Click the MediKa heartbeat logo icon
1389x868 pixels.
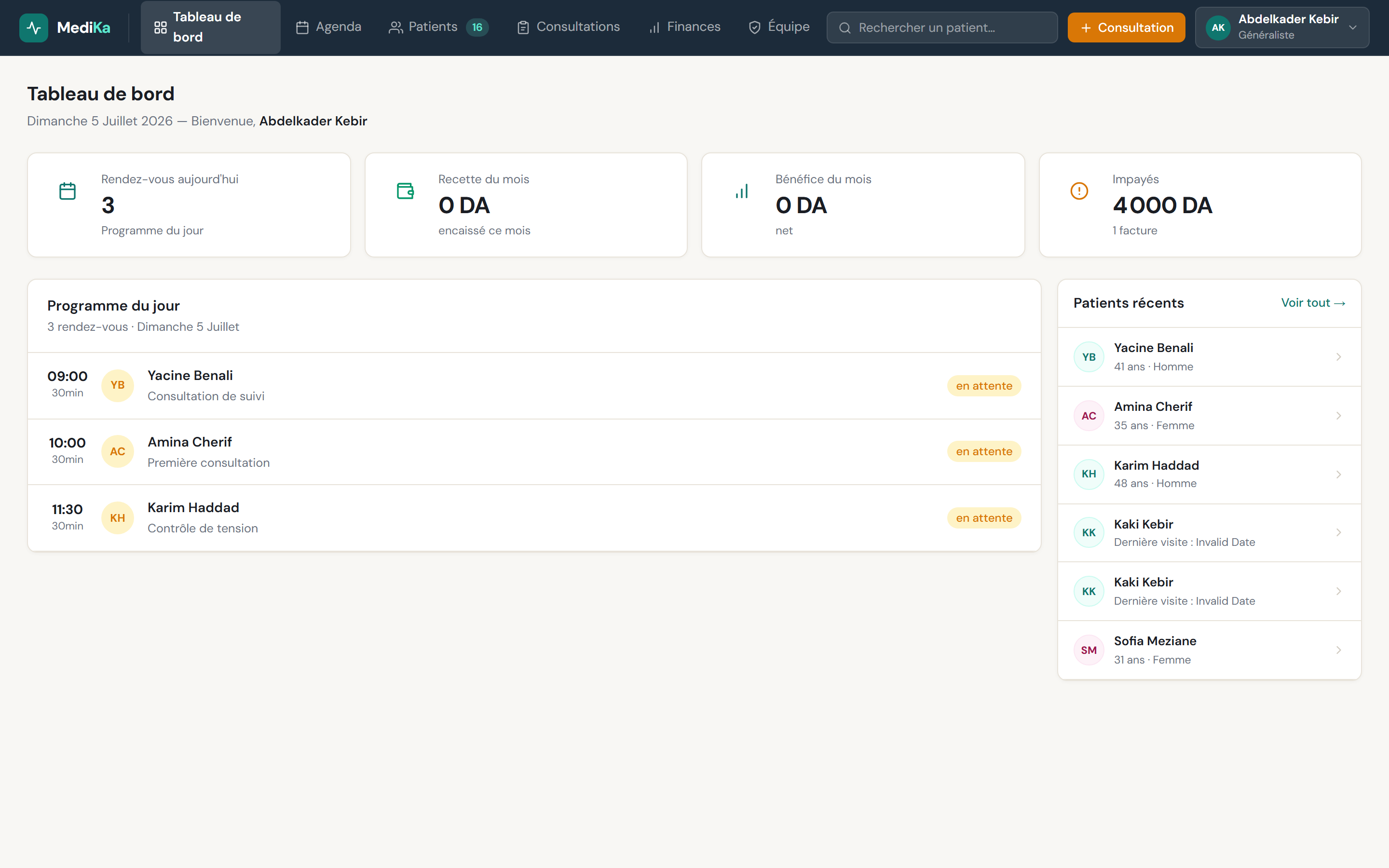point(34,27)
